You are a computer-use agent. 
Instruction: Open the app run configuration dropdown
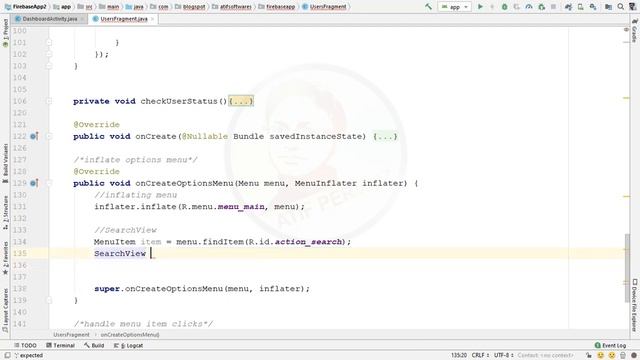click(454, 7)
